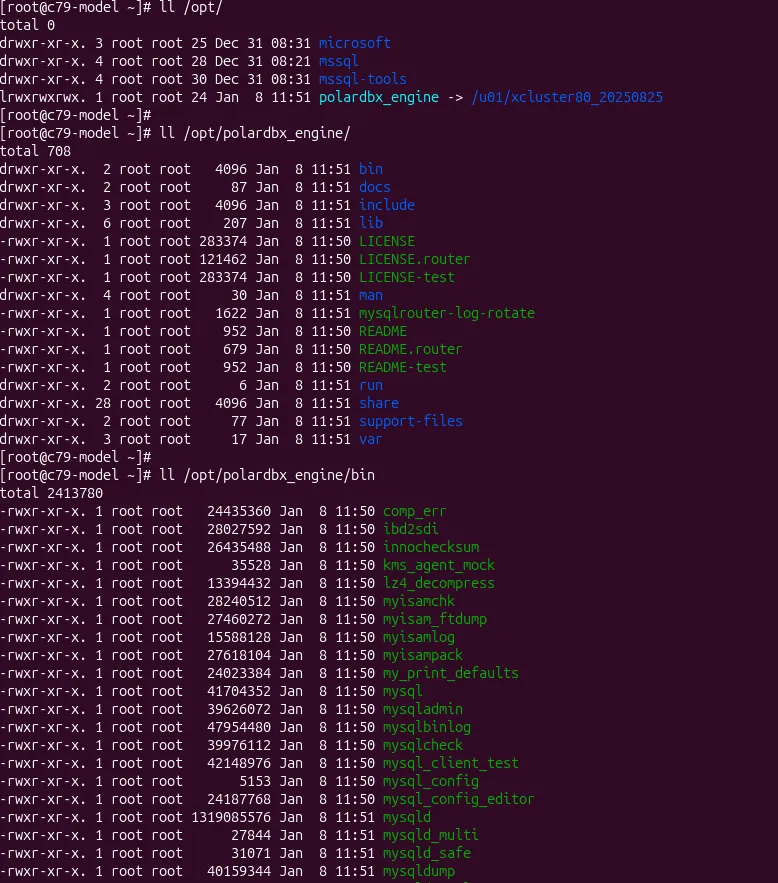Click the support-files directory name
Viewport: 778px width, 883px height.
410,421
